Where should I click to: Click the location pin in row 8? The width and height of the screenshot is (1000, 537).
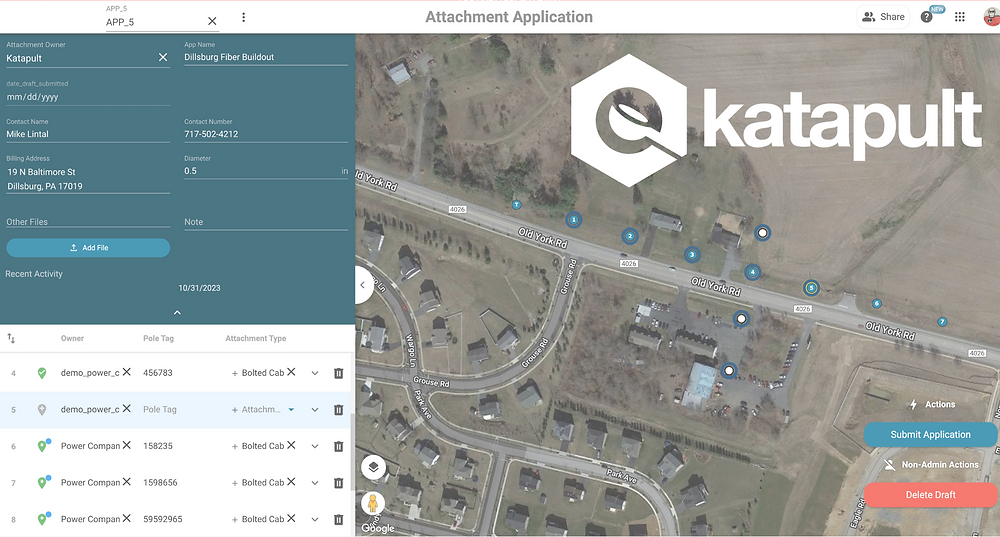click(42, 519)
